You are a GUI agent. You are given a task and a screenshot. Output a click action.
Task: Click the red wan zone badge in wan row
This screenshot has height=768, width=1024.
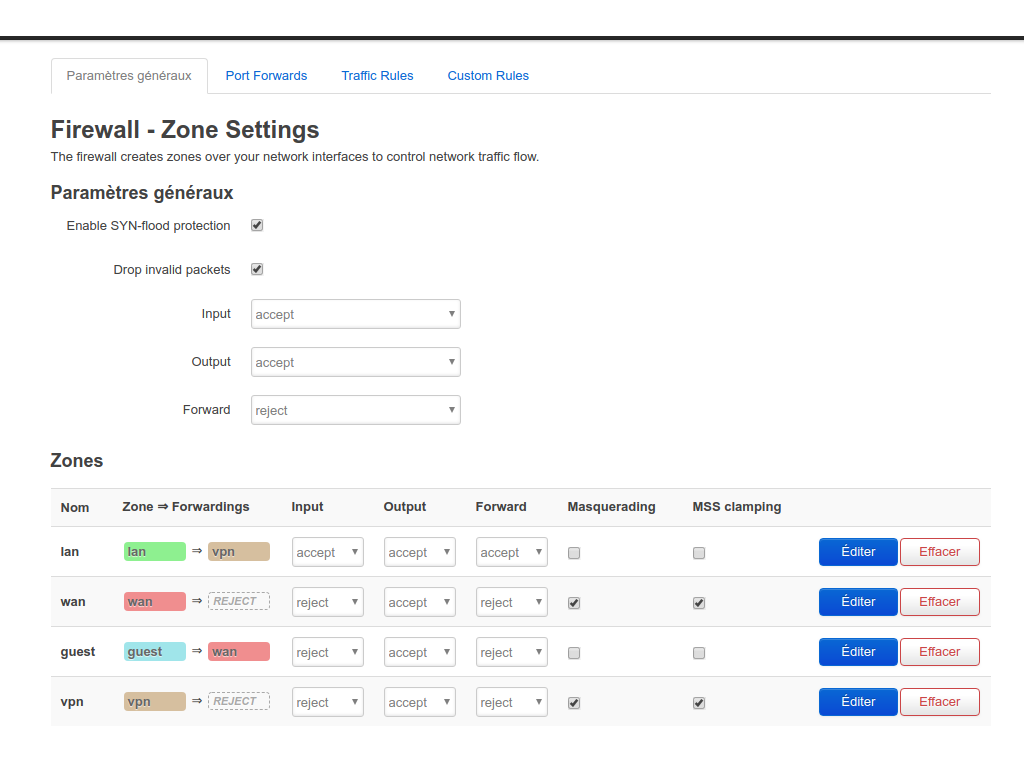[x=155, y=601]
